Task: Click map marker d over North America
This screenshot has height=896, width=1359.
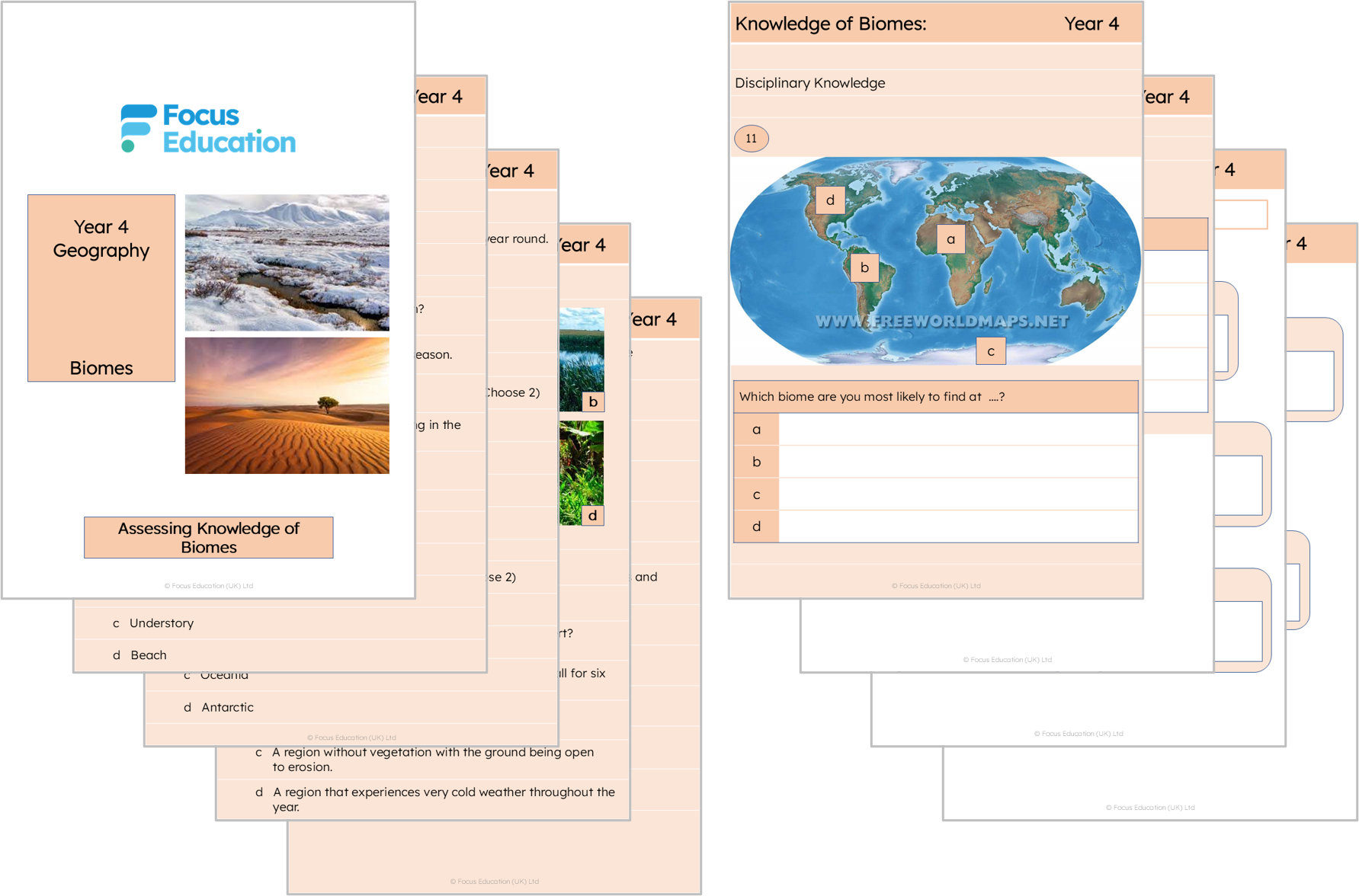Action: pyautogui.click(x=830, y=200)
